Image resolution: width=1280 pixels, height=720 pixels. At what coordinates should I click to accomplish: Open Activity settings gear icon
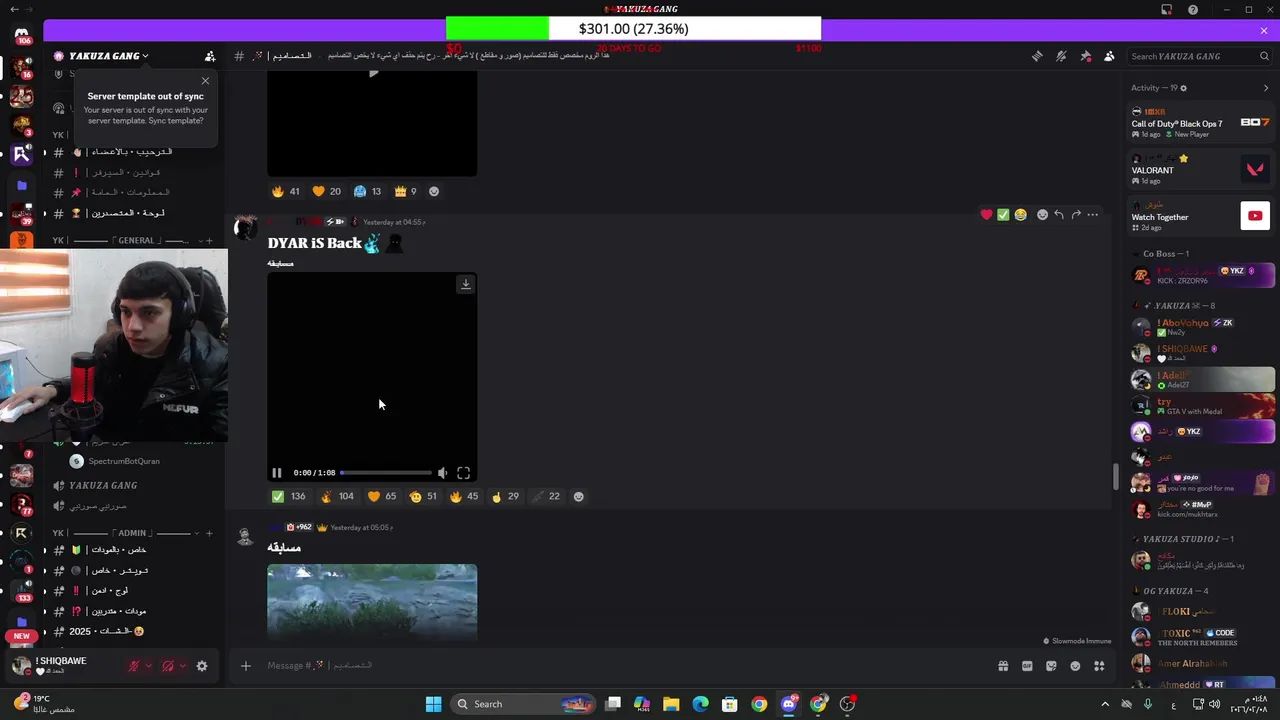(x=1184, y=88)
